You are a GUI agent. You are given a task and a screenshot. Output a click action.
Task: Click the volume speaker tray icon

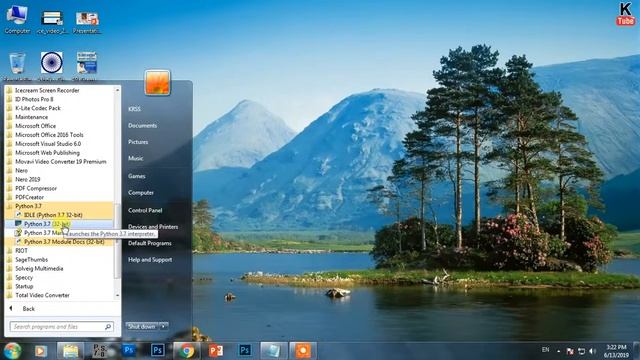pos(592,351)
